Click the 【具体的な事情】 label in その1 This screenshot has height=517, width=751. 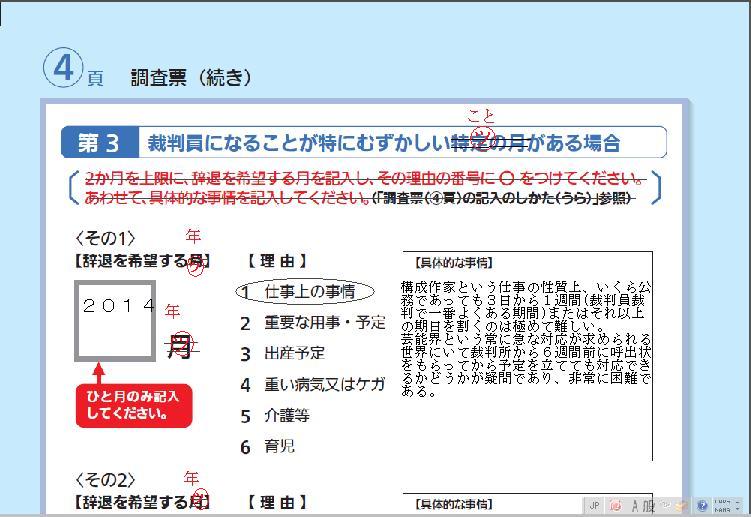point(454,263)
